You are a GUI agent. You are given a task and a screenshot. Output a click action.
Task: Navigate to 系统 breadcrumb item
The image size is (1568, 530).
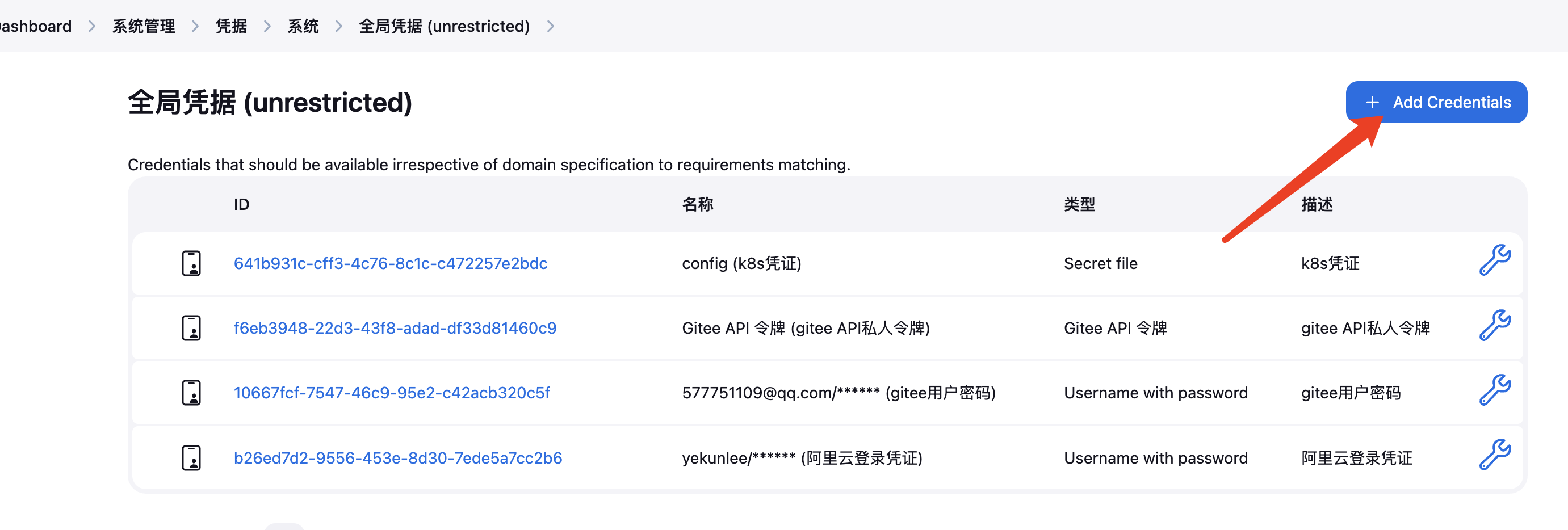[x=303, y=26]
